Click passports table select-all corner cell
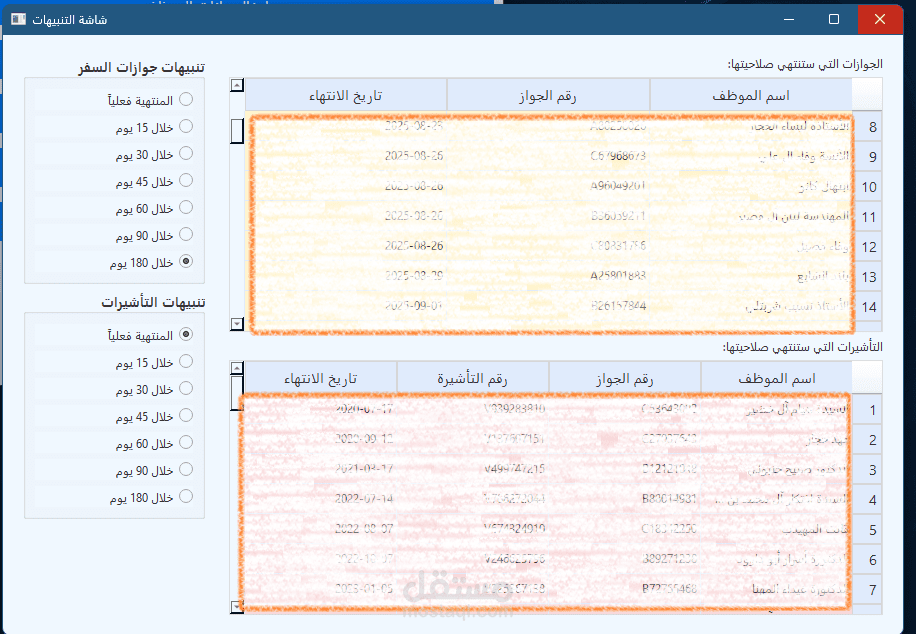This screenshot has width=916, height=634. click(x=868, y=95)
